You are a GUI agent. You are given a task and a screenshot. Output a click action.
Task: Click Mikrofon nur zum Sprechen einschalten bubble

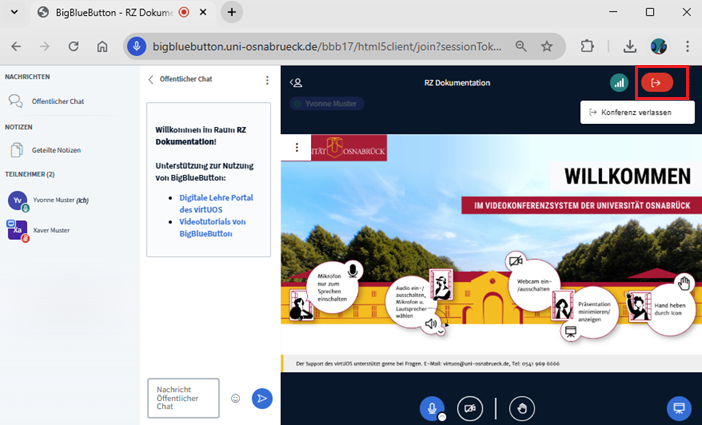(x=332, y=288)
